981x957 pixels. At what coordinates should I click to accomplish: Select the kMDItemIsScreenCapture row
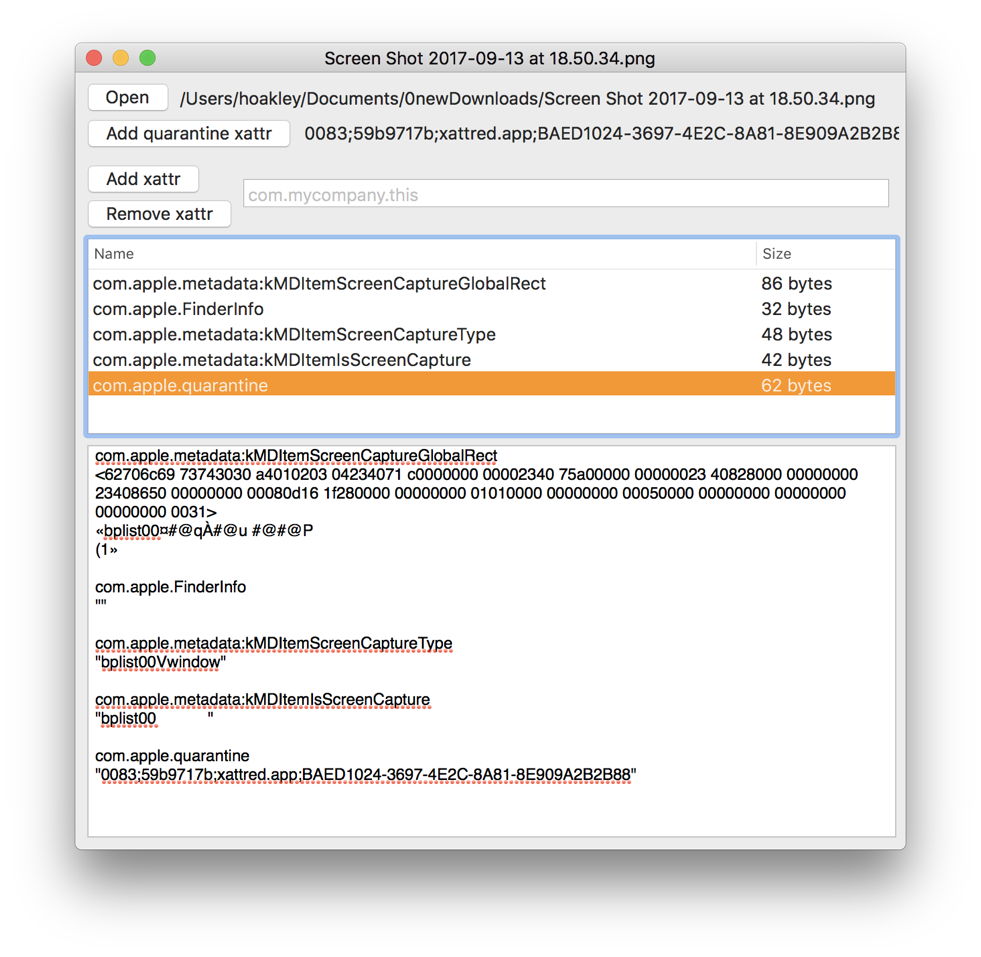pos(282,360)
